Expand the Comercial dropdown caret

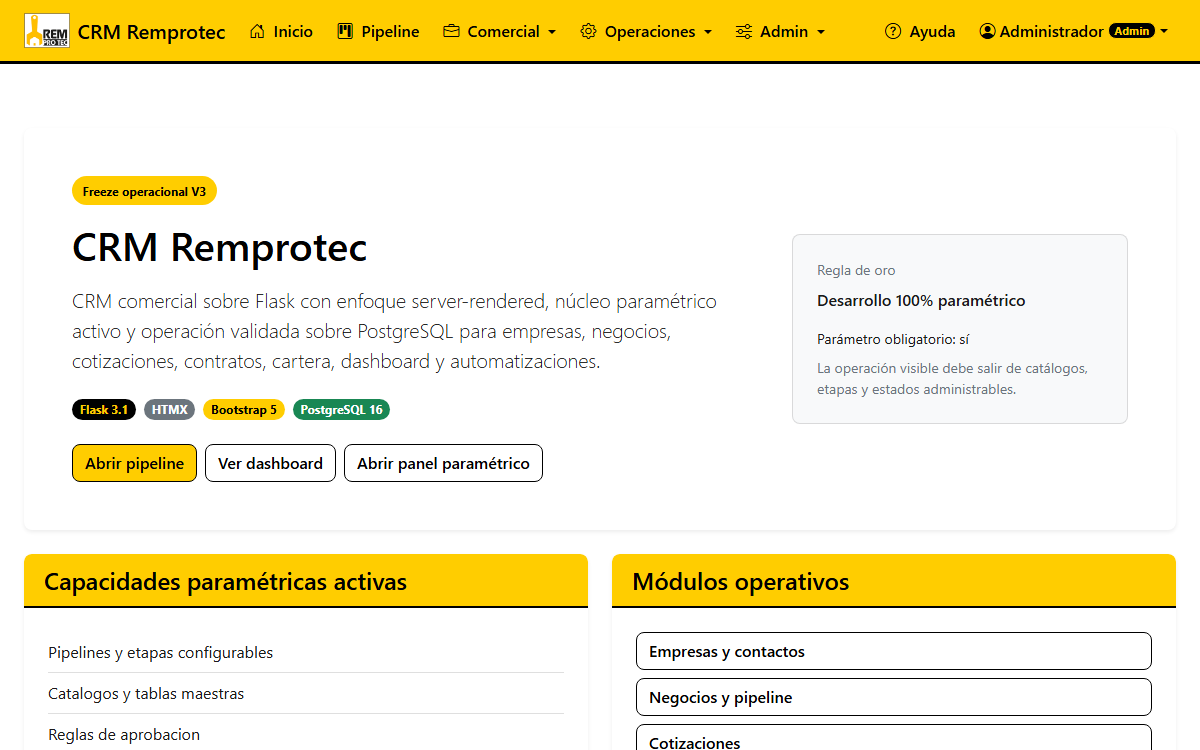[552, 32]
